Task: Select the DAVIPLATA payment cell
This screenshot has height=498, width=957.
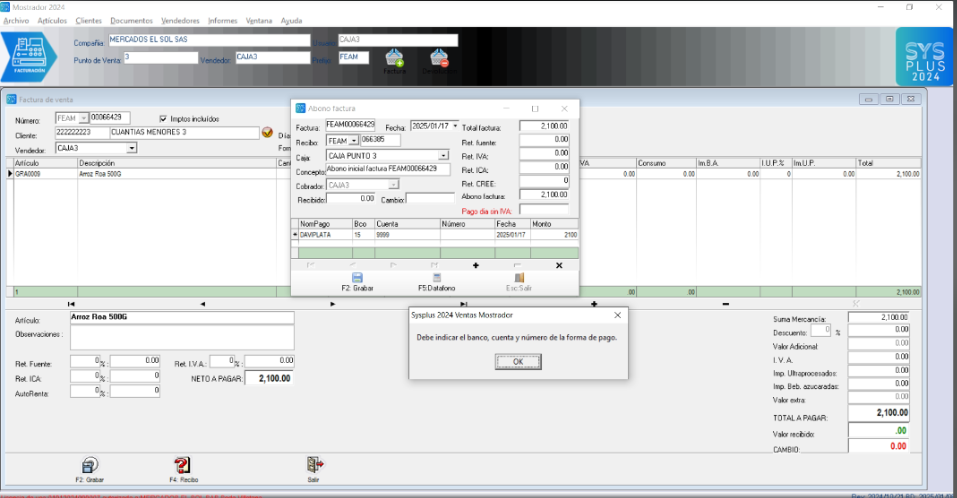Action: tap(325, 234)
